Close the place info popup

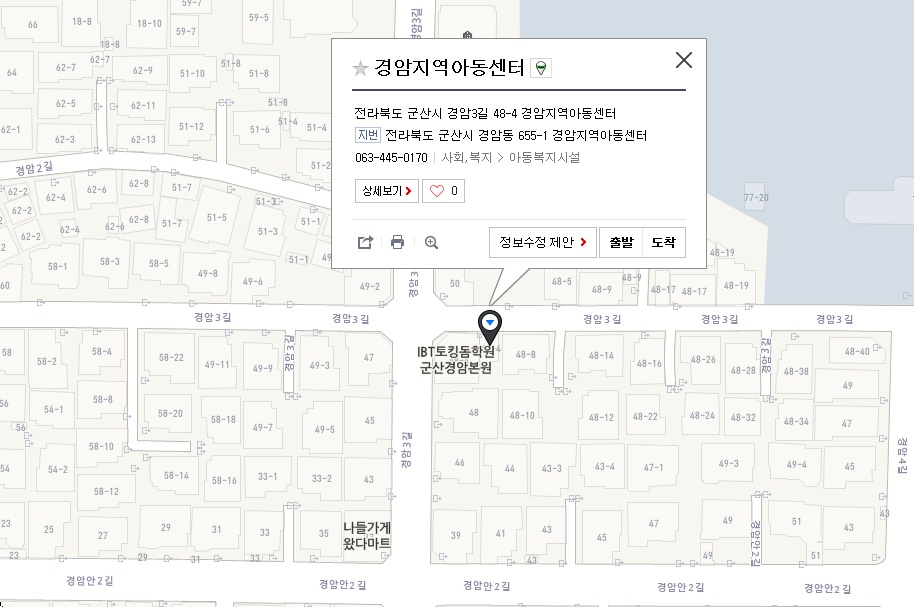click(x=684, y=60)
